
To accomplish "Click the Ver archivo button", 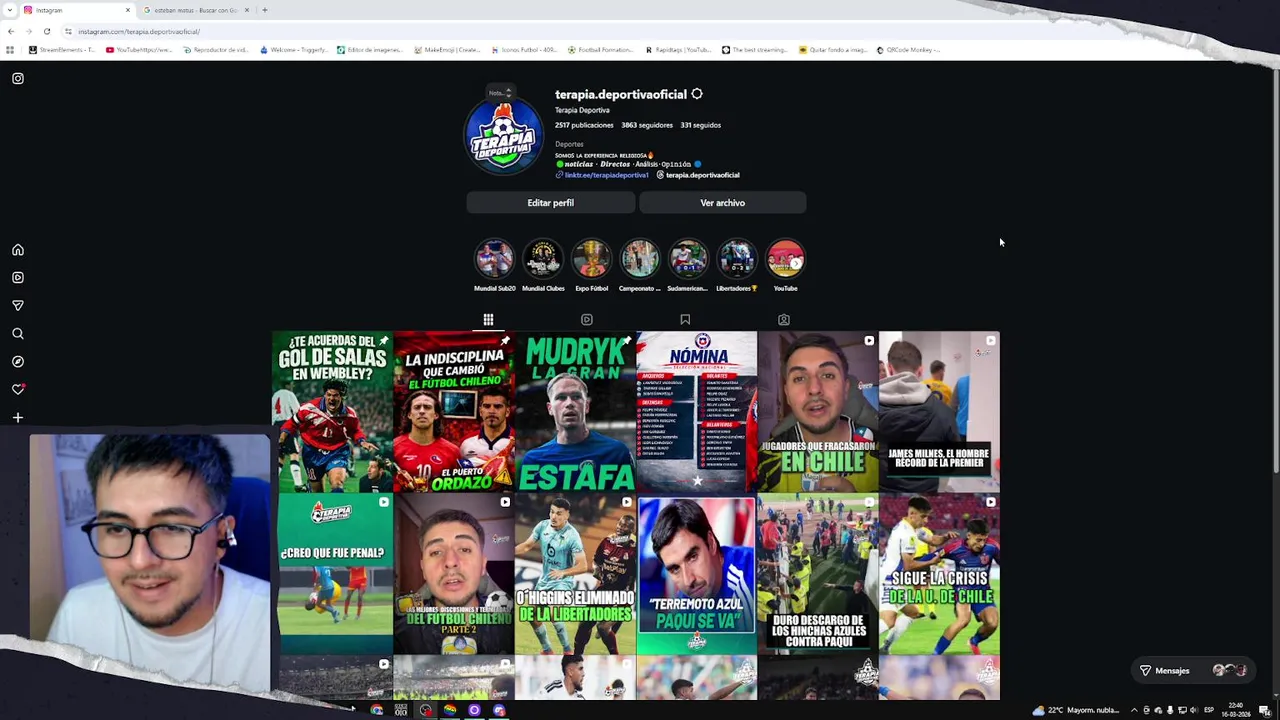I will point(722,203).
